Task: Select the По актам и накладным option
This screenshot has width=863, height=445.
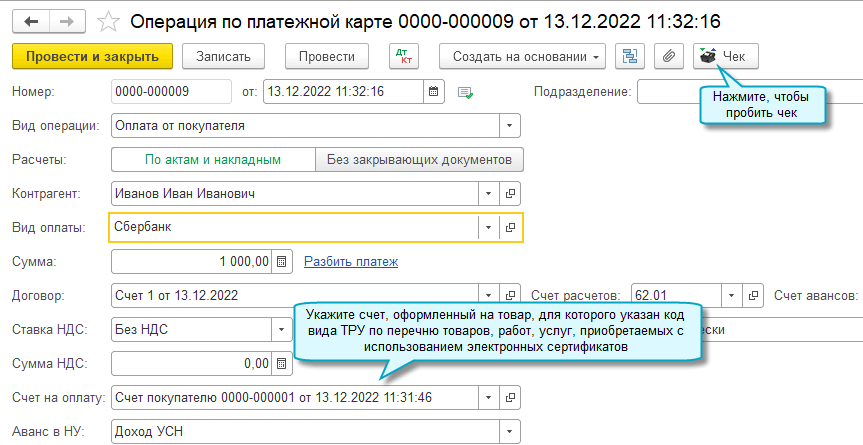Action: pyautogui.click(x=213, y=160)
